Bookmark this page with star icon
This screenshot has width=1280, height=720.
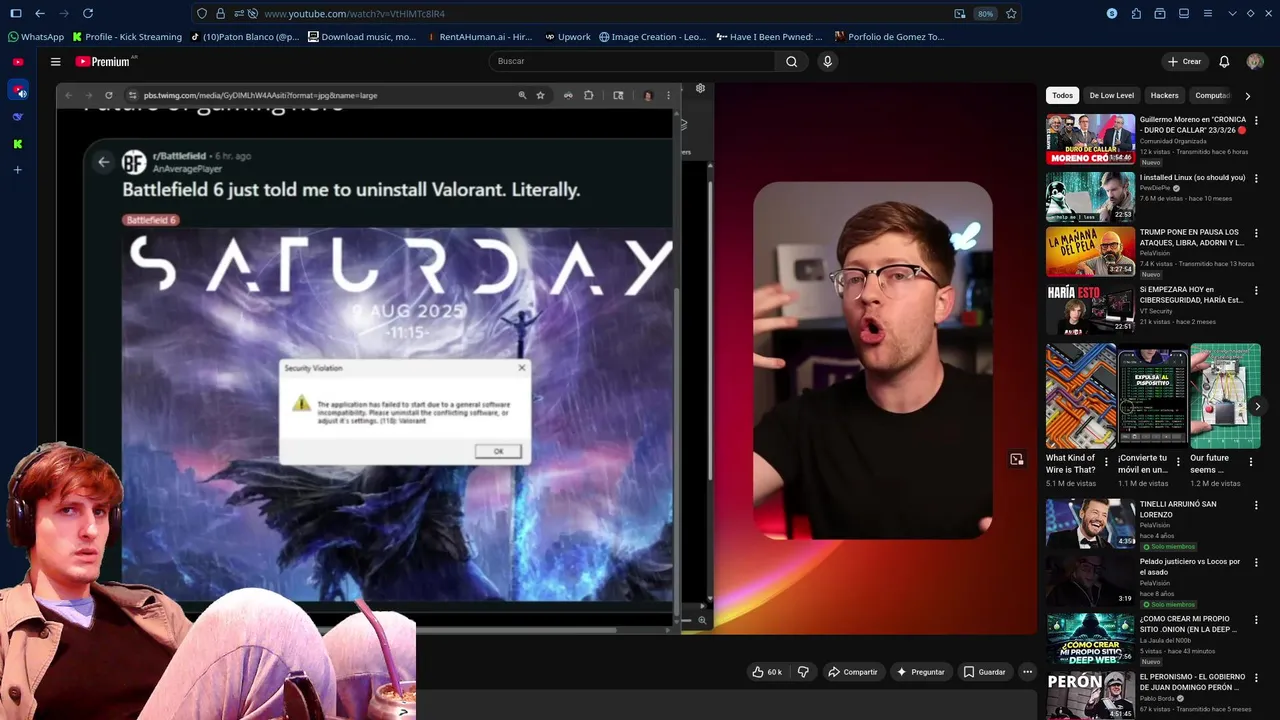pos(1011,14)
